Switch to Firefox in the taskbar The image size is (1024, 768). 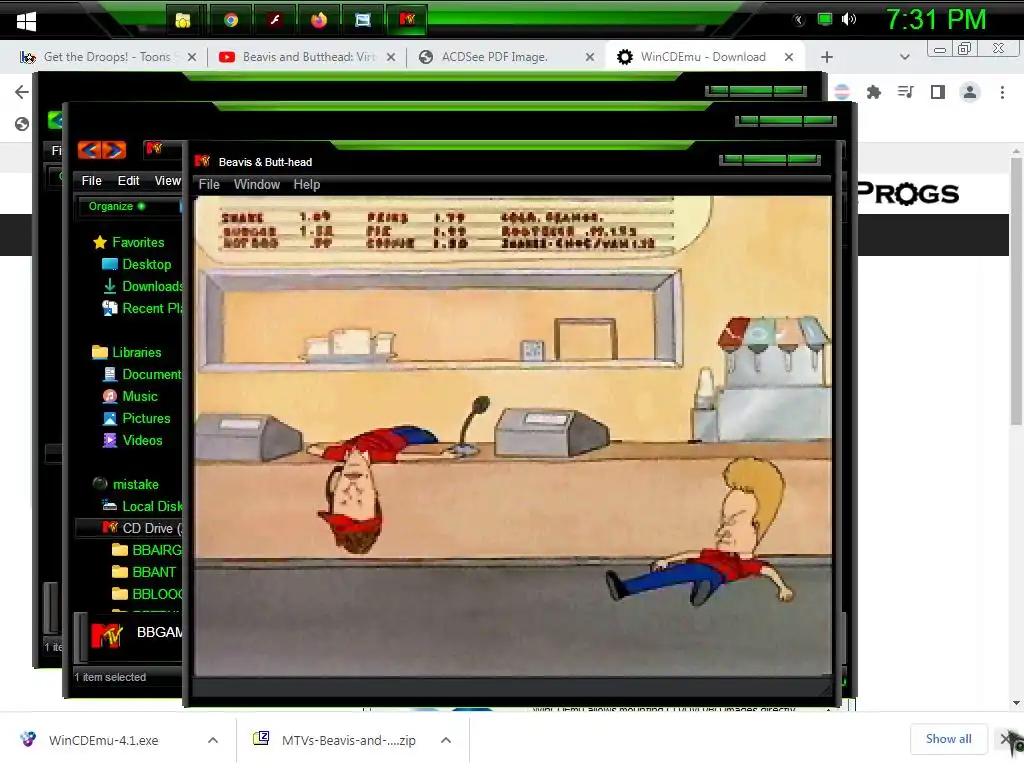319,20
